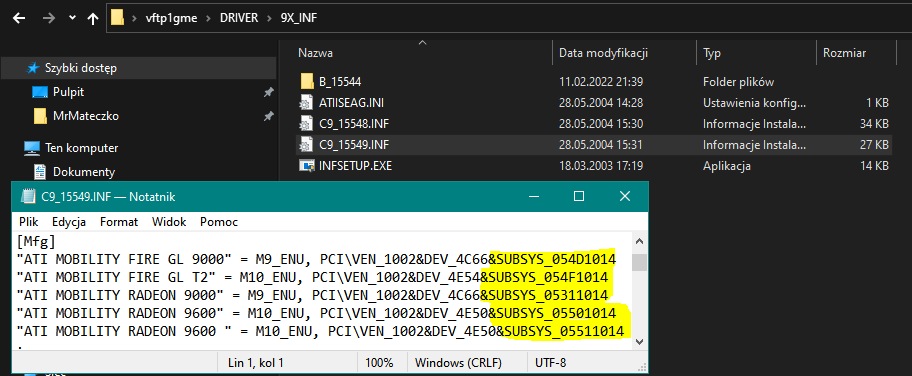
Task: Expand chevron before vftp1gme breadcrumb
Action: pyautogui.click(x=134, y=18)
